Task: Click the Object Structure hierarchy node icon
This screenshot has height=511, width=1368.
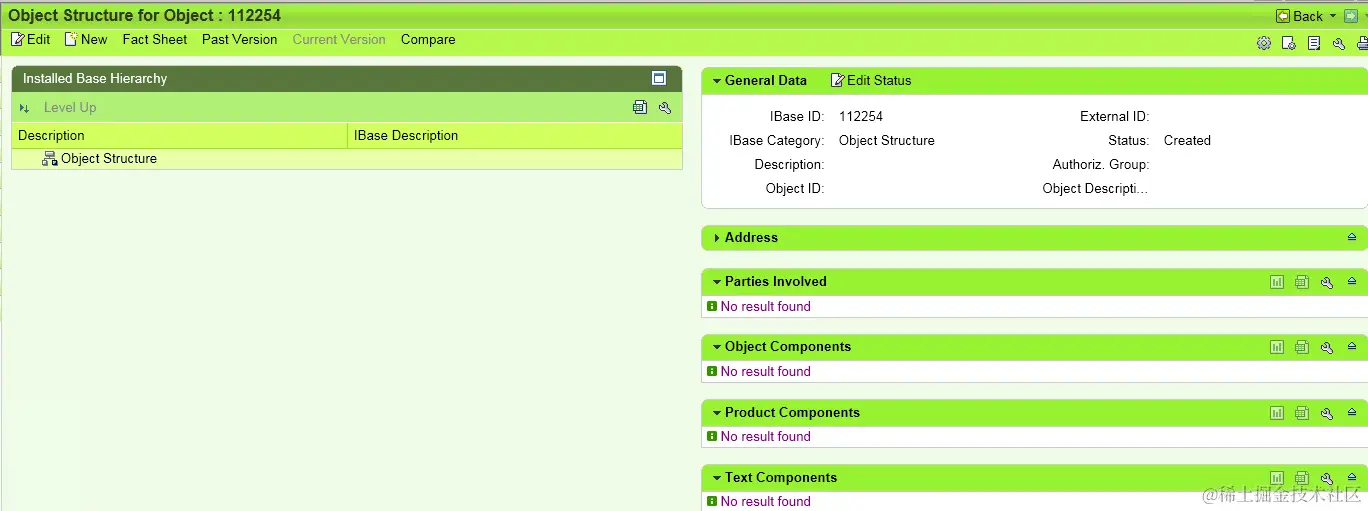Action: coord(49,158)
